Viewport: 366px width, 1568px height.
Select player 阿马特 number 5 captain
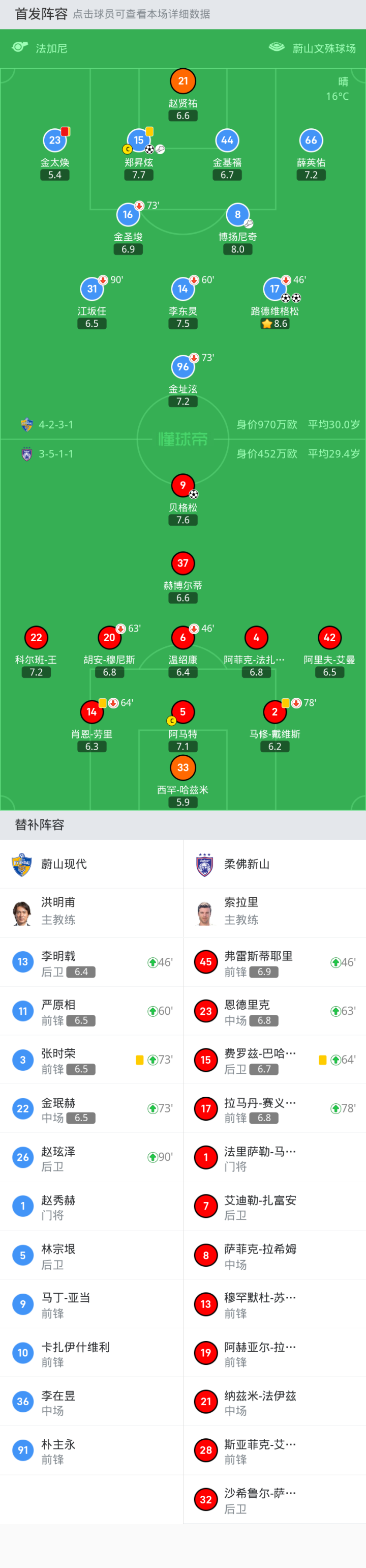[x=183, y=712]
